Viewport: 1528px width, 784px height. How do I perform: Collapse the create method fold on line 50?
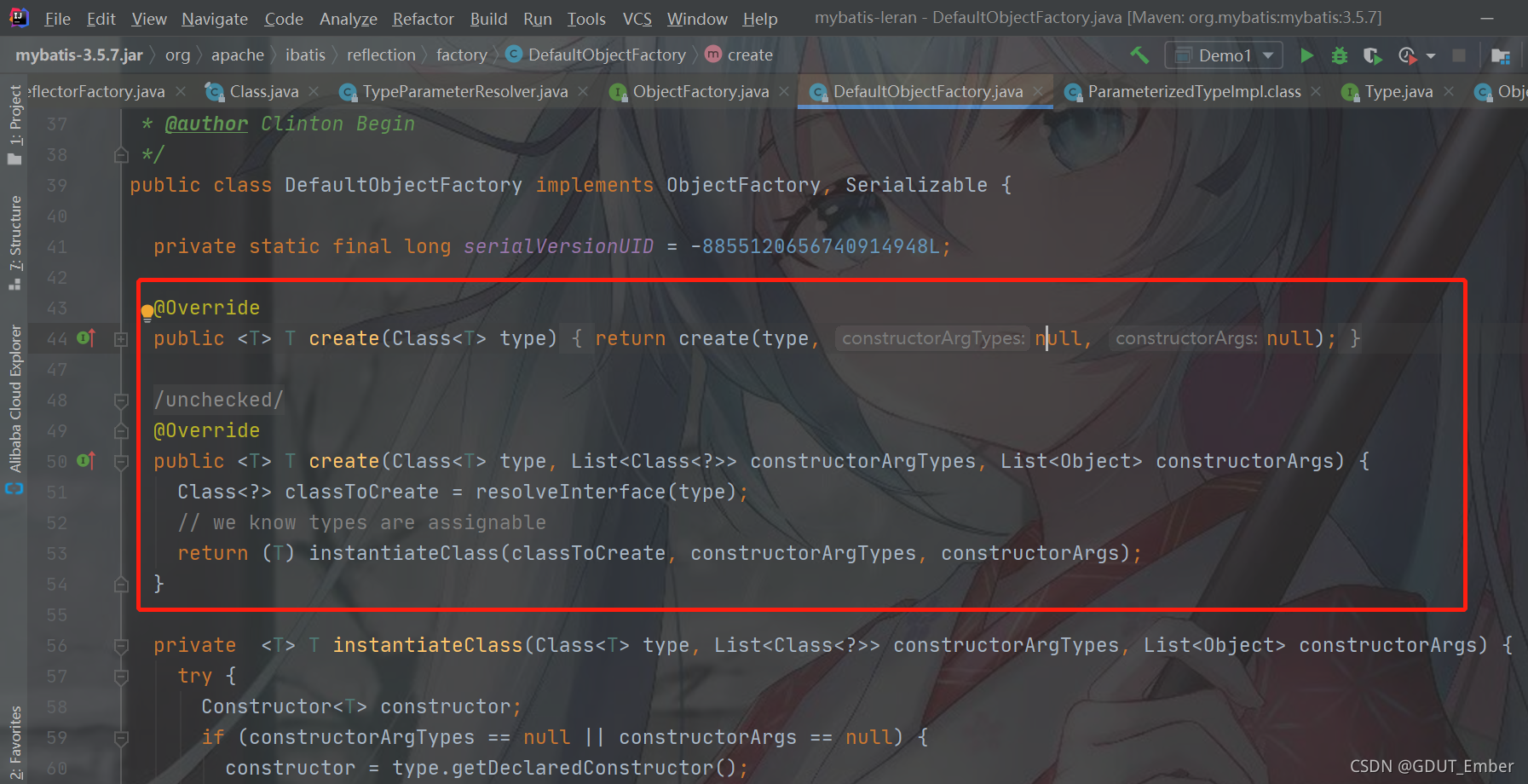click(x=121, y=462)
